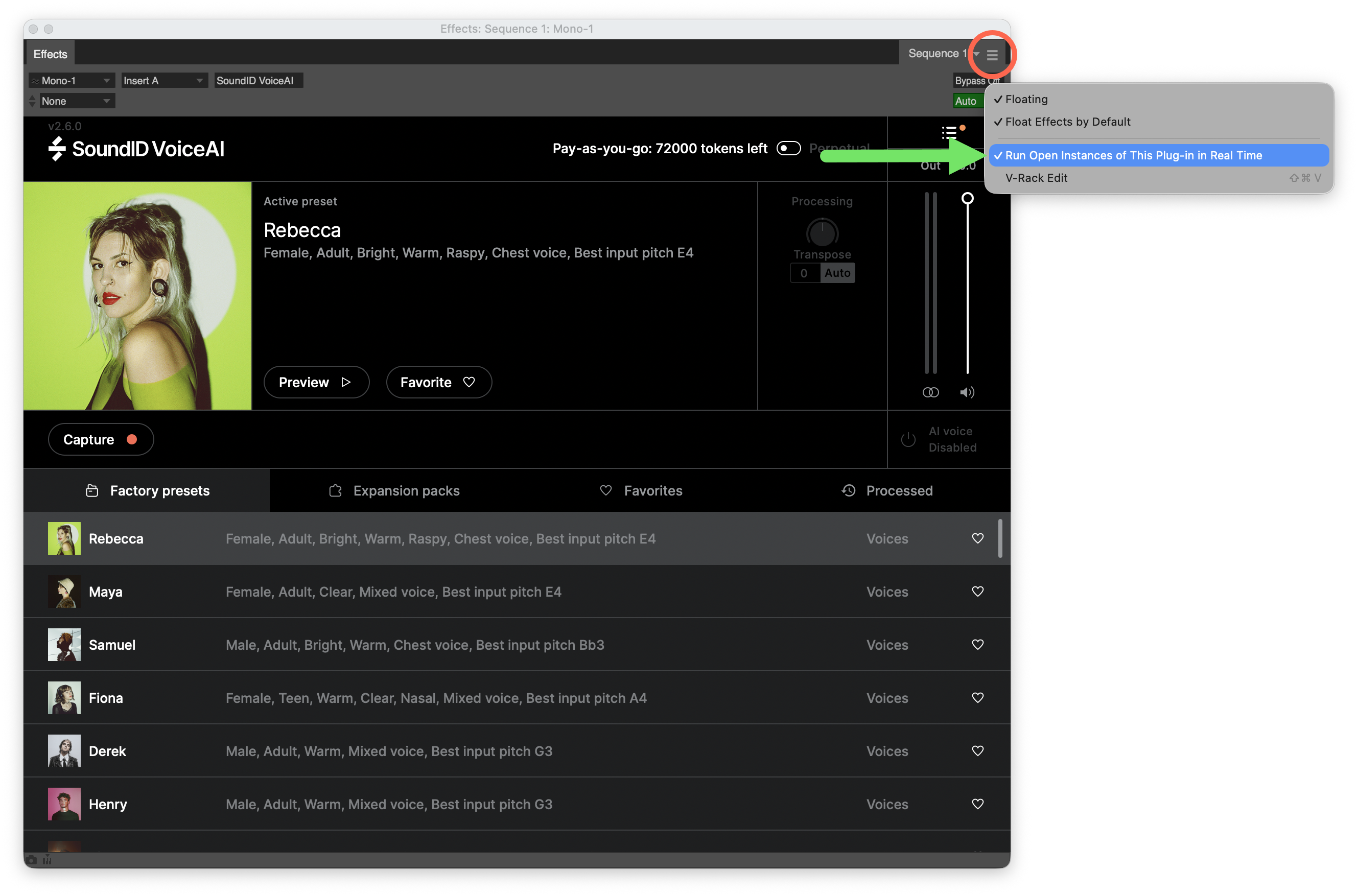Open the Effects window hamburger menu
This screenshot has height=896, width=1358.
992,55
